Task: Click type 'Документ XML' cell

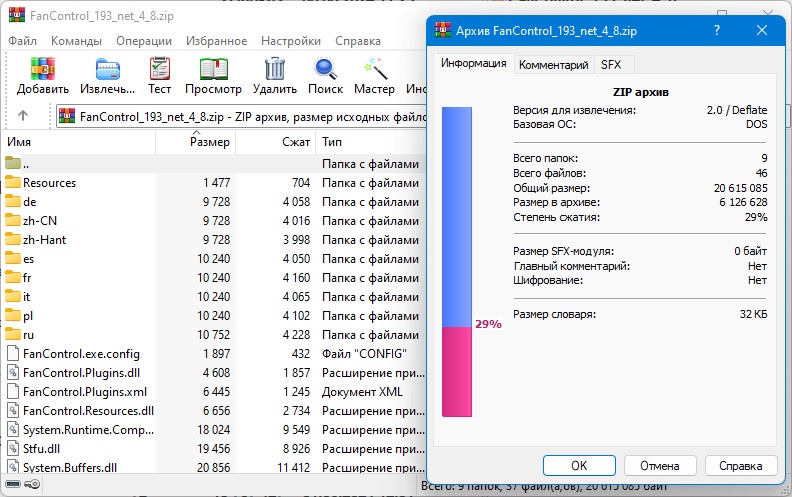Action: click(x=362, y=391)
